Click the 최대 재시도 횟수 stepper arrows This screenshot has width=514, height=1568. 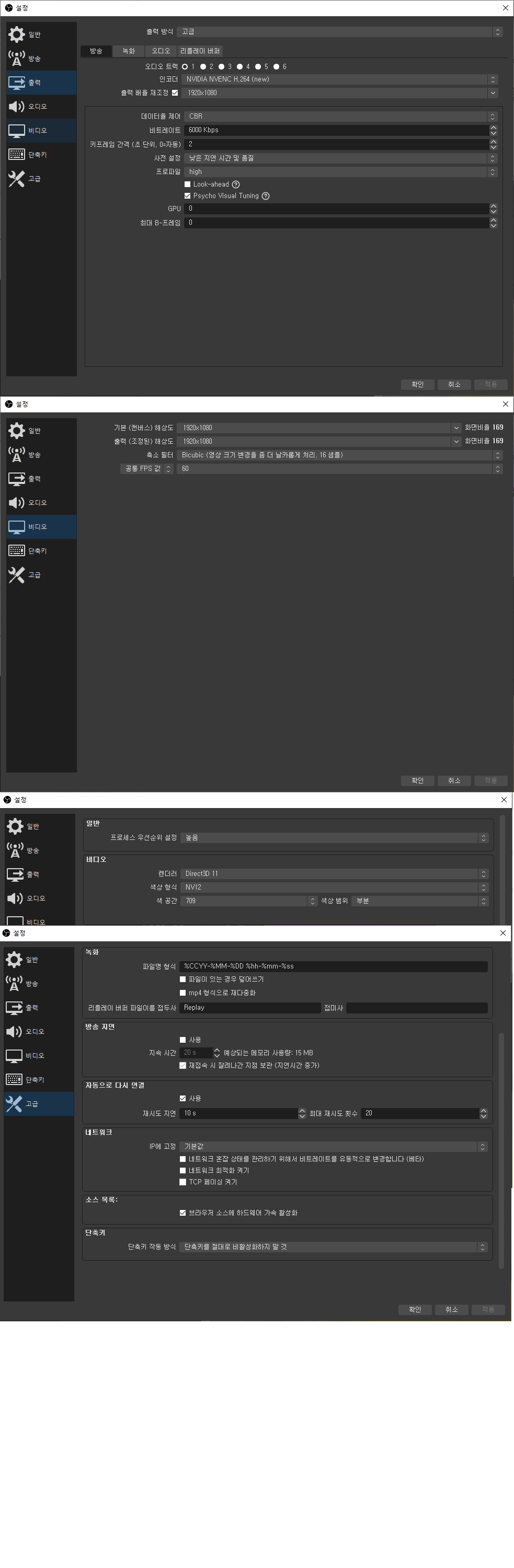click(x=484, y=1113)
